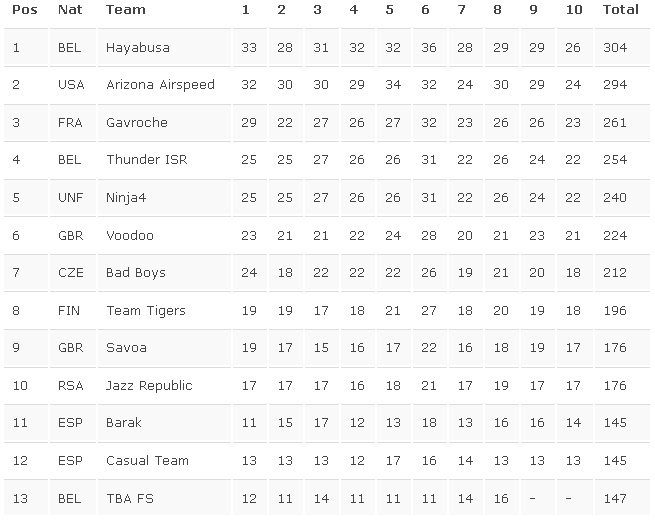655x521 pixels.
Task: Select the Voodoo team name
Action: [130, 236]
